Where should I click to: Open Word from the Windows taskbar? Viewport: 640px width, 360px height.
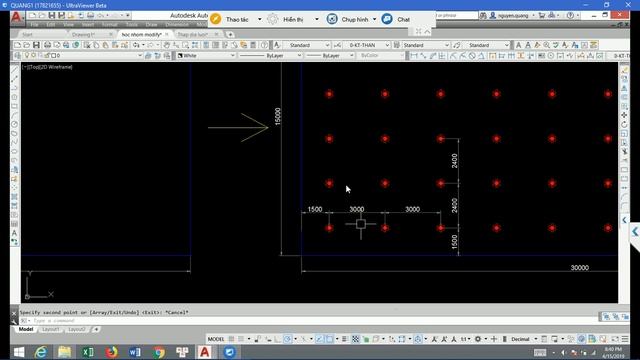pos(135,352)
